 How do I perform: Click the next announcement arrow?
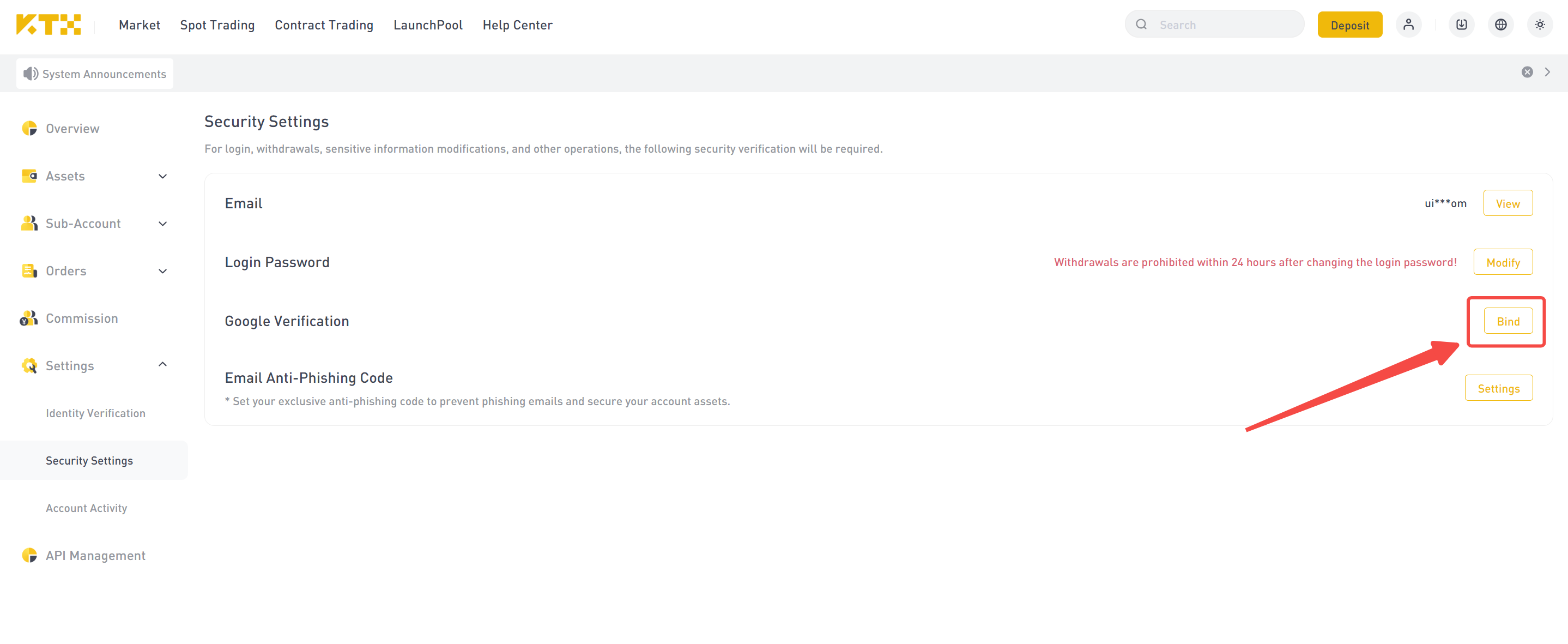click(1547, 72)
